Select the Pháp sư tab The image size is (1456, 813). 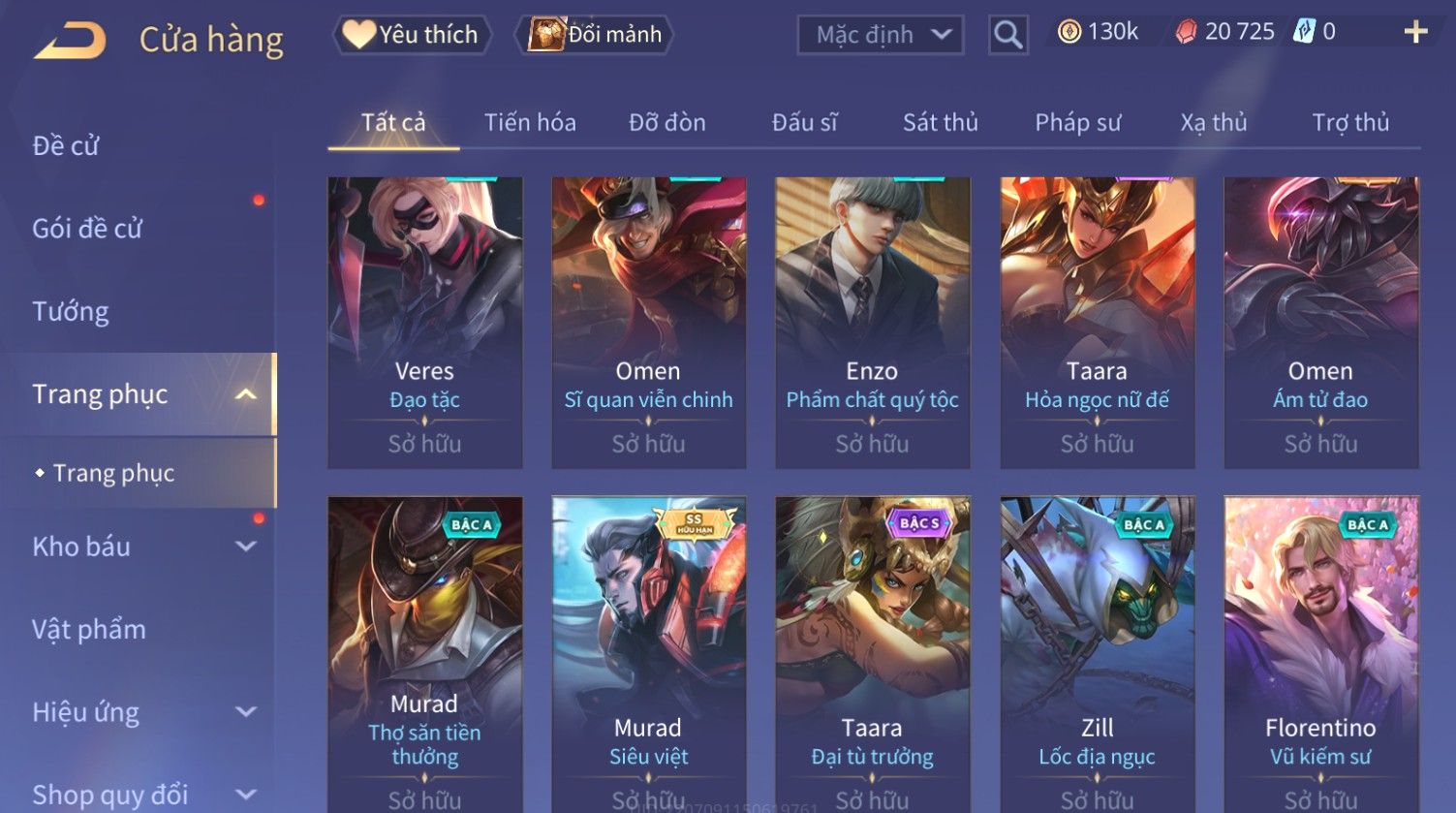[x=1077, y=123]
